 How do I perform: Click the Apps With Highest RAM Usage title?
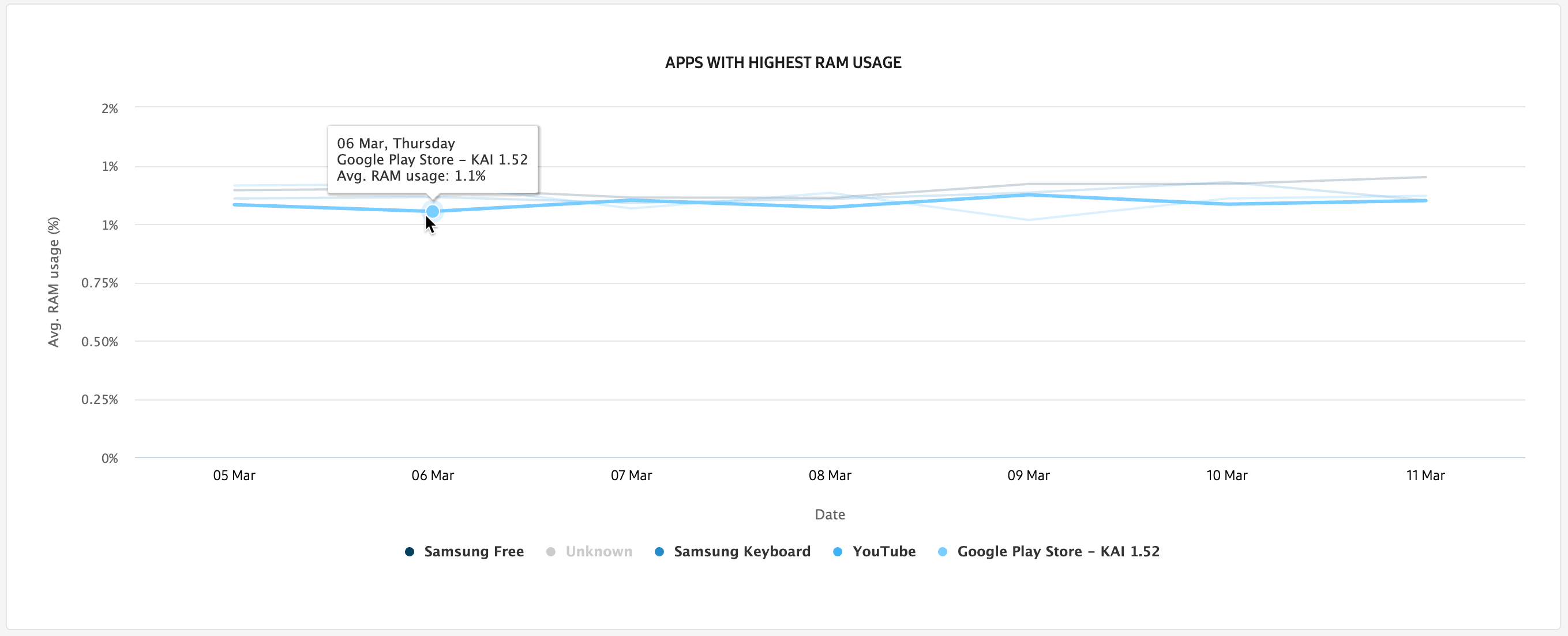click(783, 63)
